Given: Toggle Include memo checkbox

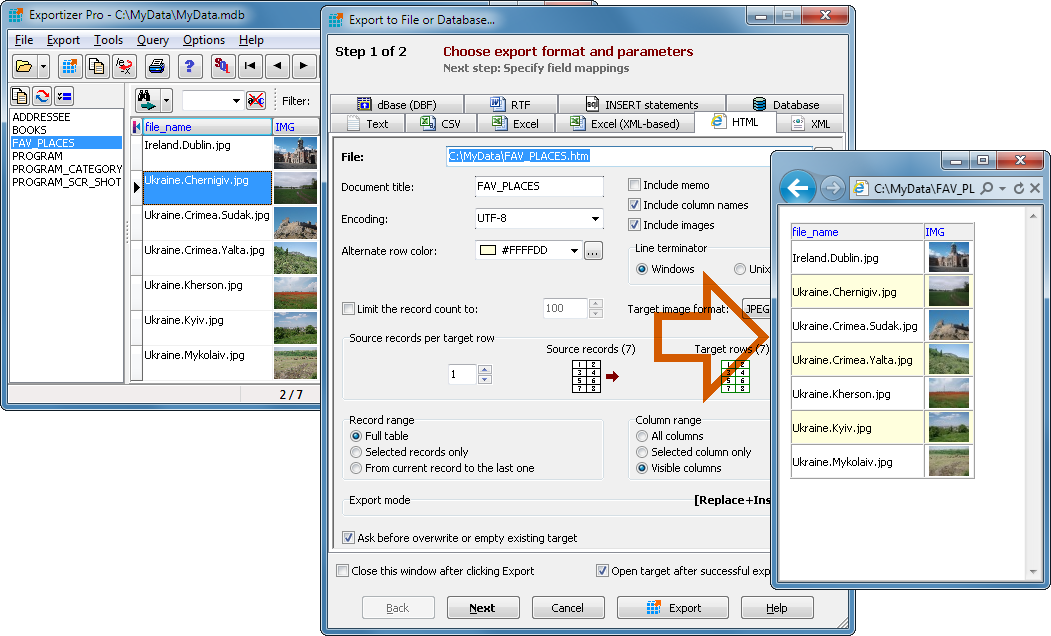Looking at the screenshot, I should (634, 185).
